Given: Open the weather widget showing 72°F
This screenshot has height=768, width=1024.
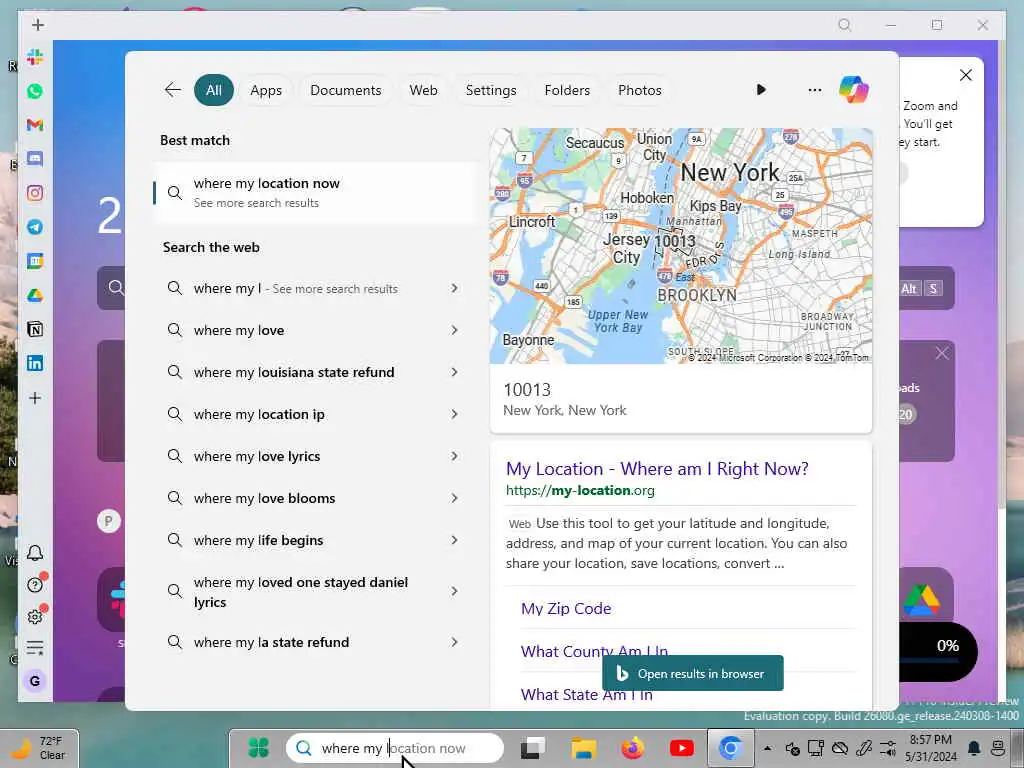Looking at the screenshot, I should click(40, 748).
